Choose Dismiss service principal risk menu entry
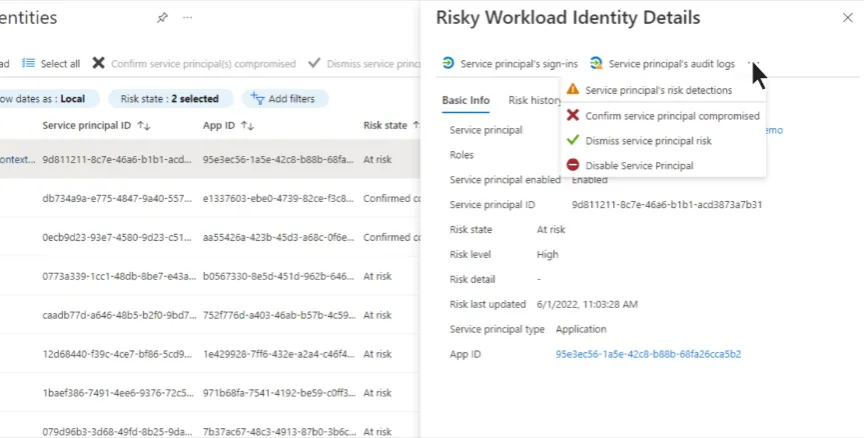 click(663, 140)
